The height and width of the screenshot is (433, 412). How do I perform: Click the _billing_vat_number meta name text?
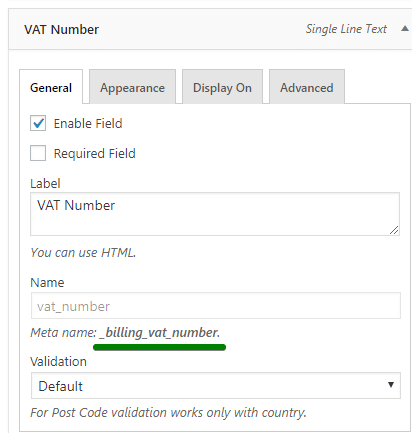(x=160, y=333)
